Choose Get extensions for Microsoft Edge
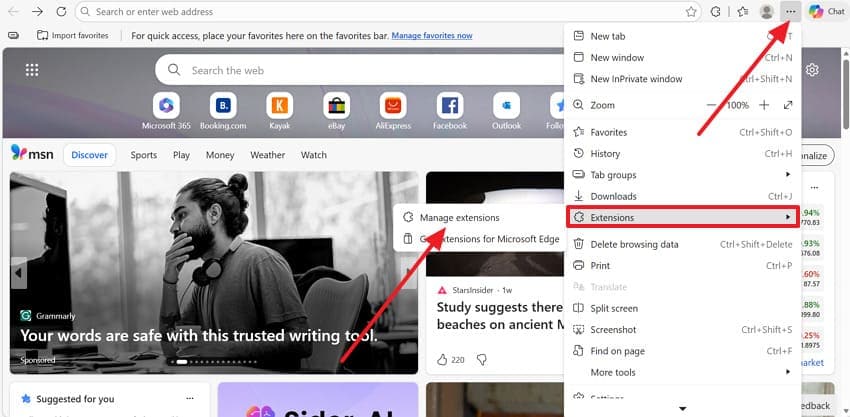Screen dimensions: 850x417 480,239
